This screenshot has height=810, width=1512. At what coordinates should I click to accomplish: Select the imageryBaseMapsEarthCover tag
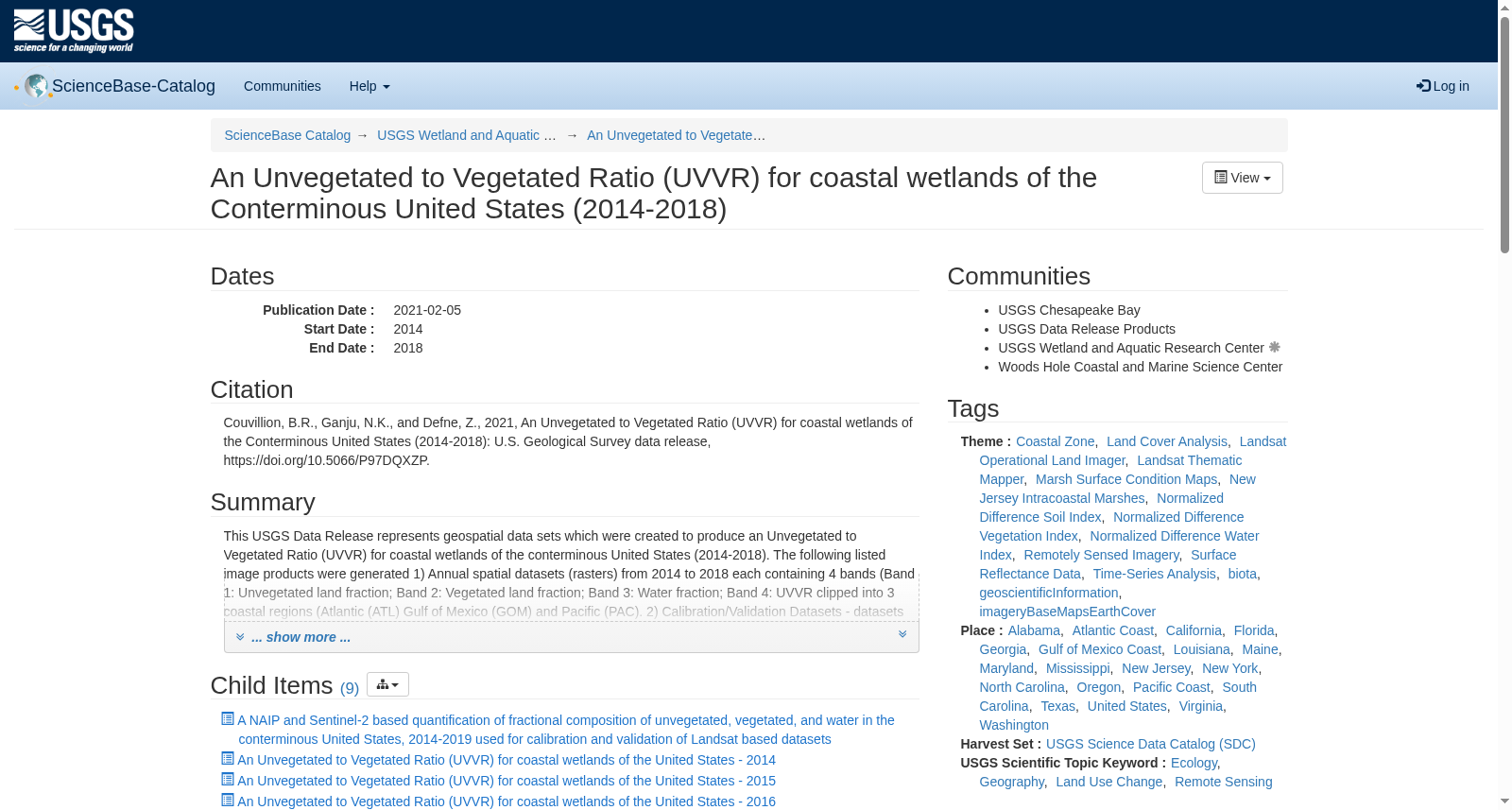1067,612
